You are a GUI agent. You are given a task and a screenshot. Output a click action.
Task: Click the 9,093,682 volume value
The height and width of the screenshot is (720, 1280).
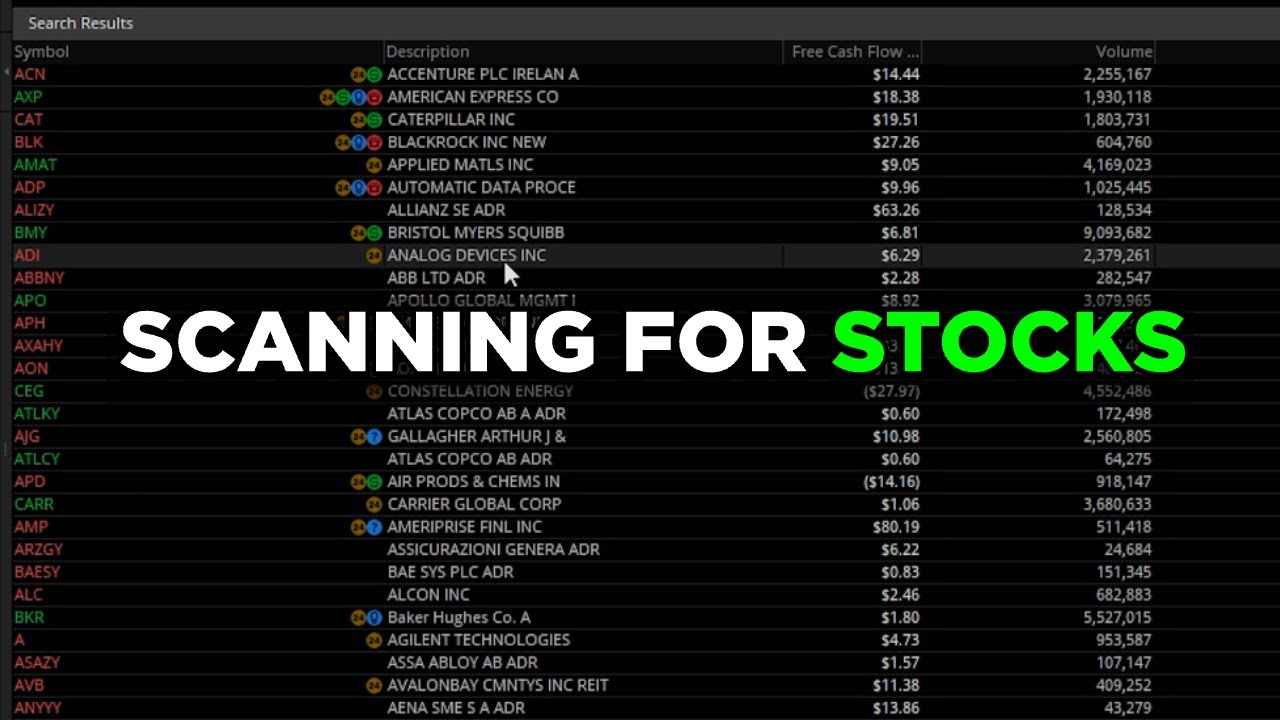pos(1117,233)
